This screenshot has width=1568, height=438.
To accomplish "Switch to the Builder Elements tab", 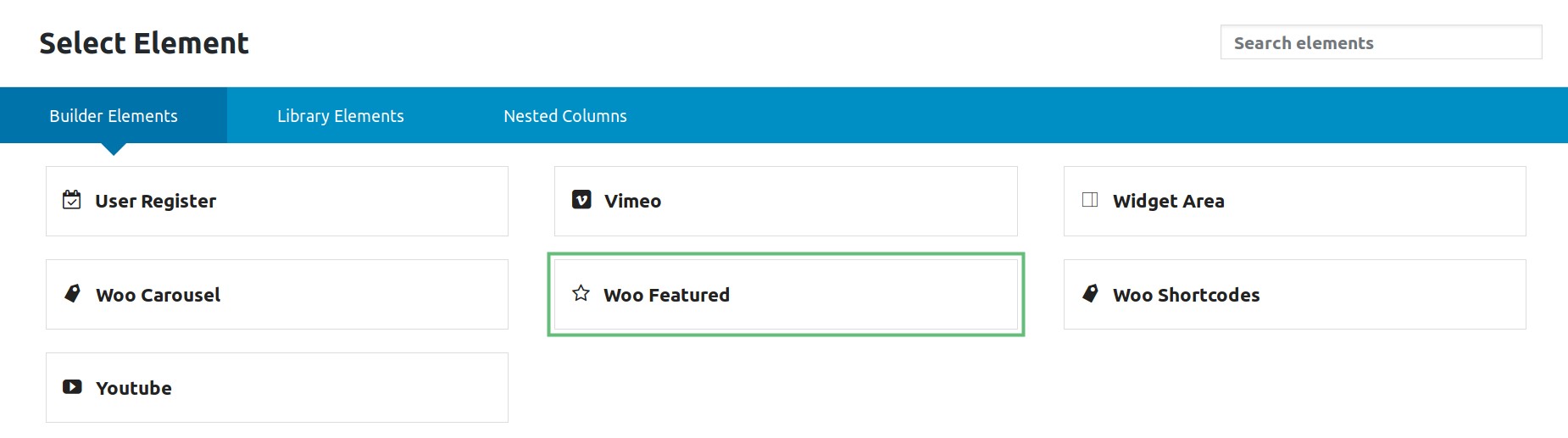I will click(x=114, y=115).
